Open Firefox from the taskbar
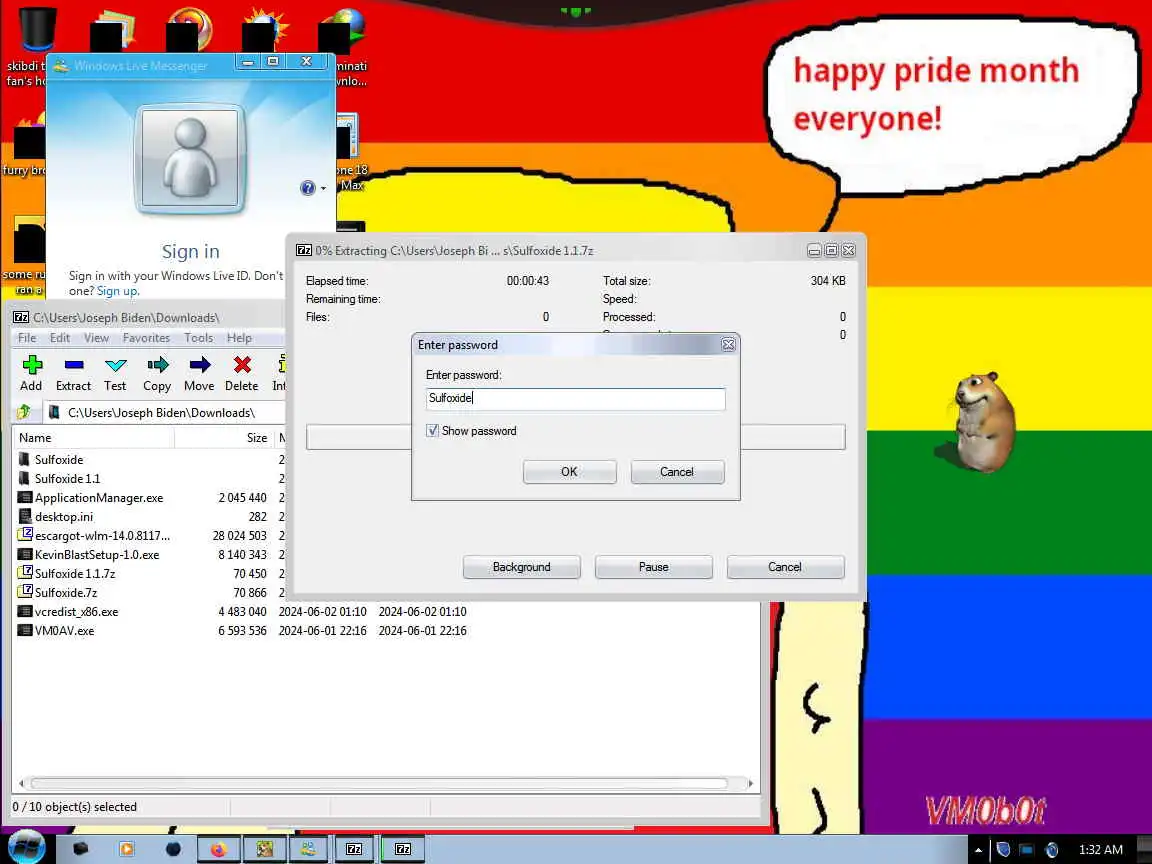 coord(218,849)
